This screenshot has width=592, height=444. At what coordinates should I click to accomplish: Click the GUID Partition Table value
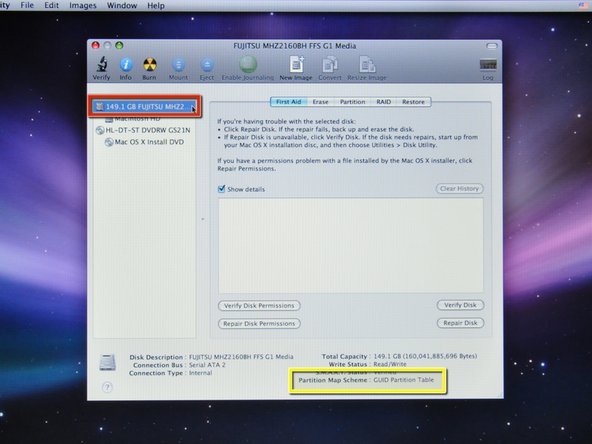(x=404, y=380)
